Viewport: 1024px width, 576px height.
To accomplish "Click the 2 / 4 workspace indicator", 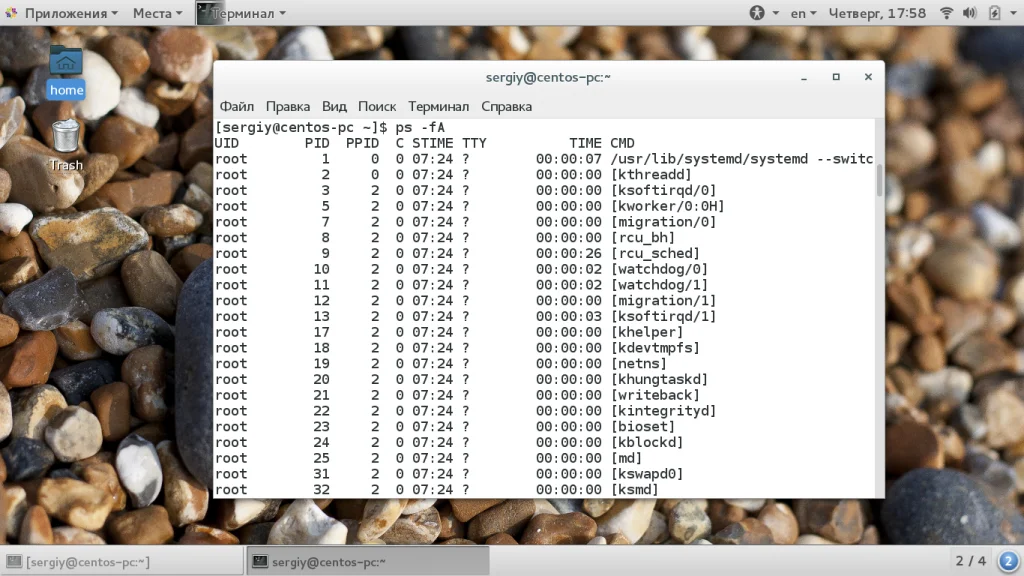I will (970, 560).
